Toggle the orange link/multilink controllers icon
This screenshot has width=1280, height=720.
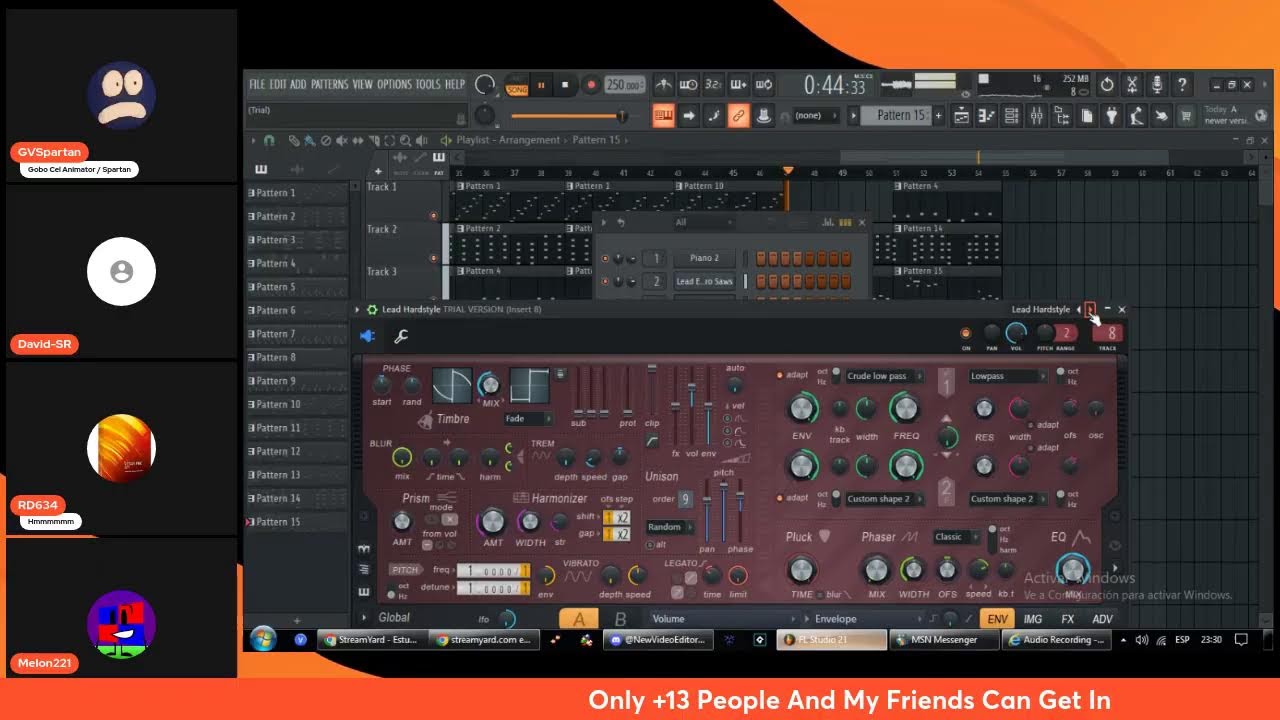738,116
